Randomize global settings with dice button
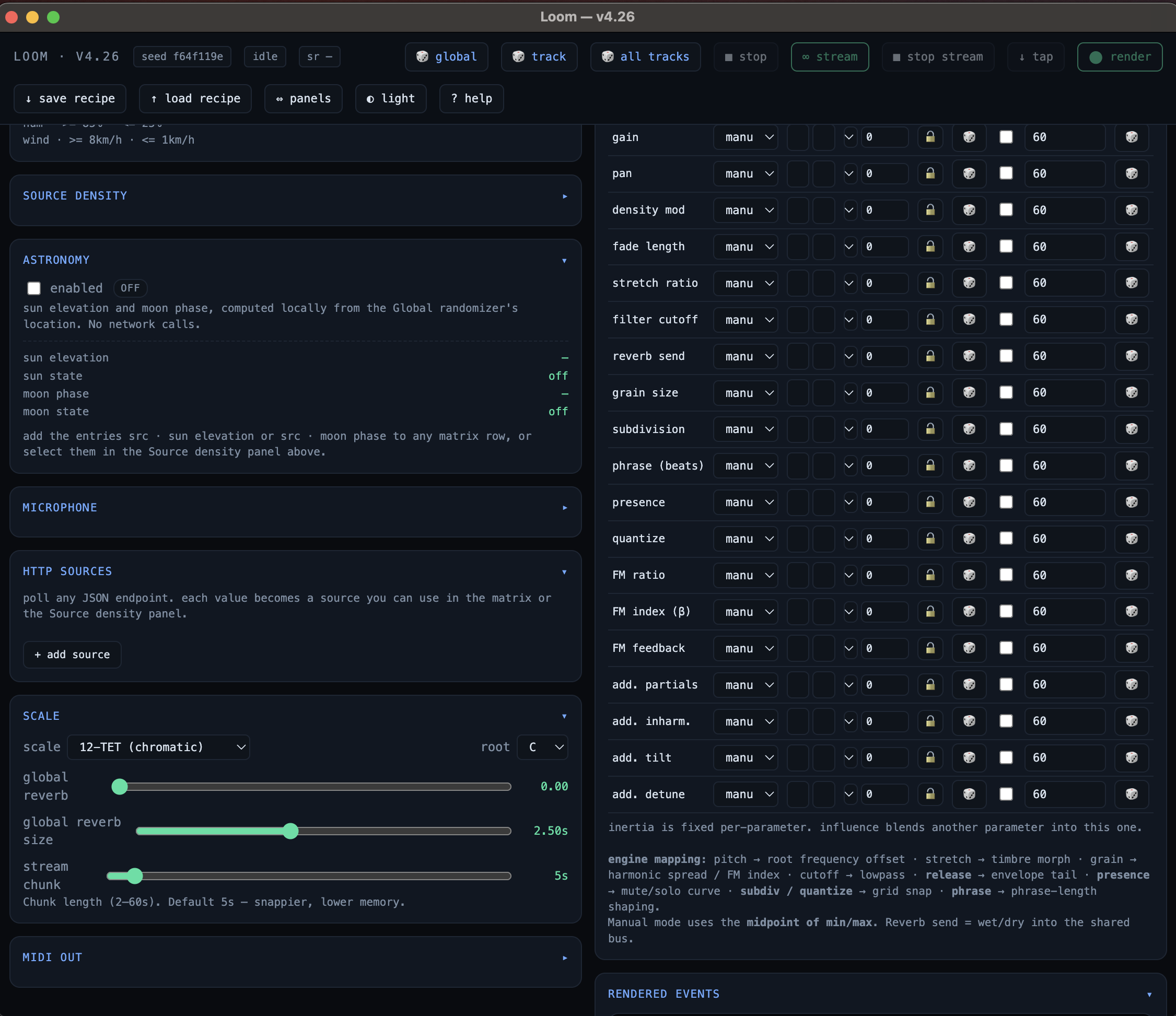Viewport: 1176px width, 1016px height. [447, 57]
